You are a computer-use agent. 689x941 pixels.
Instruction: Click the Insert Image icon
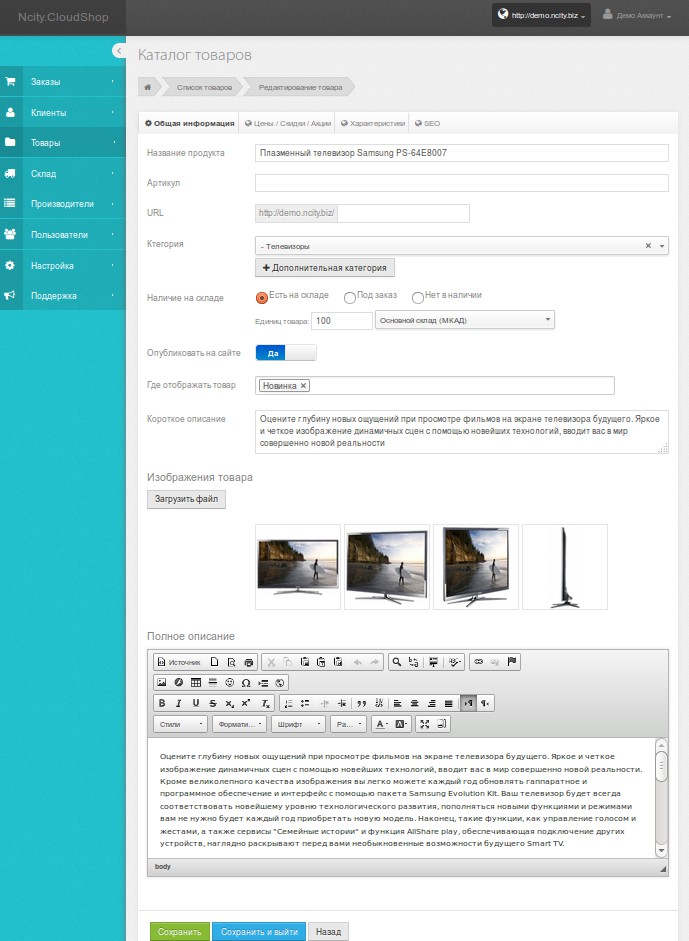(161, 682)
